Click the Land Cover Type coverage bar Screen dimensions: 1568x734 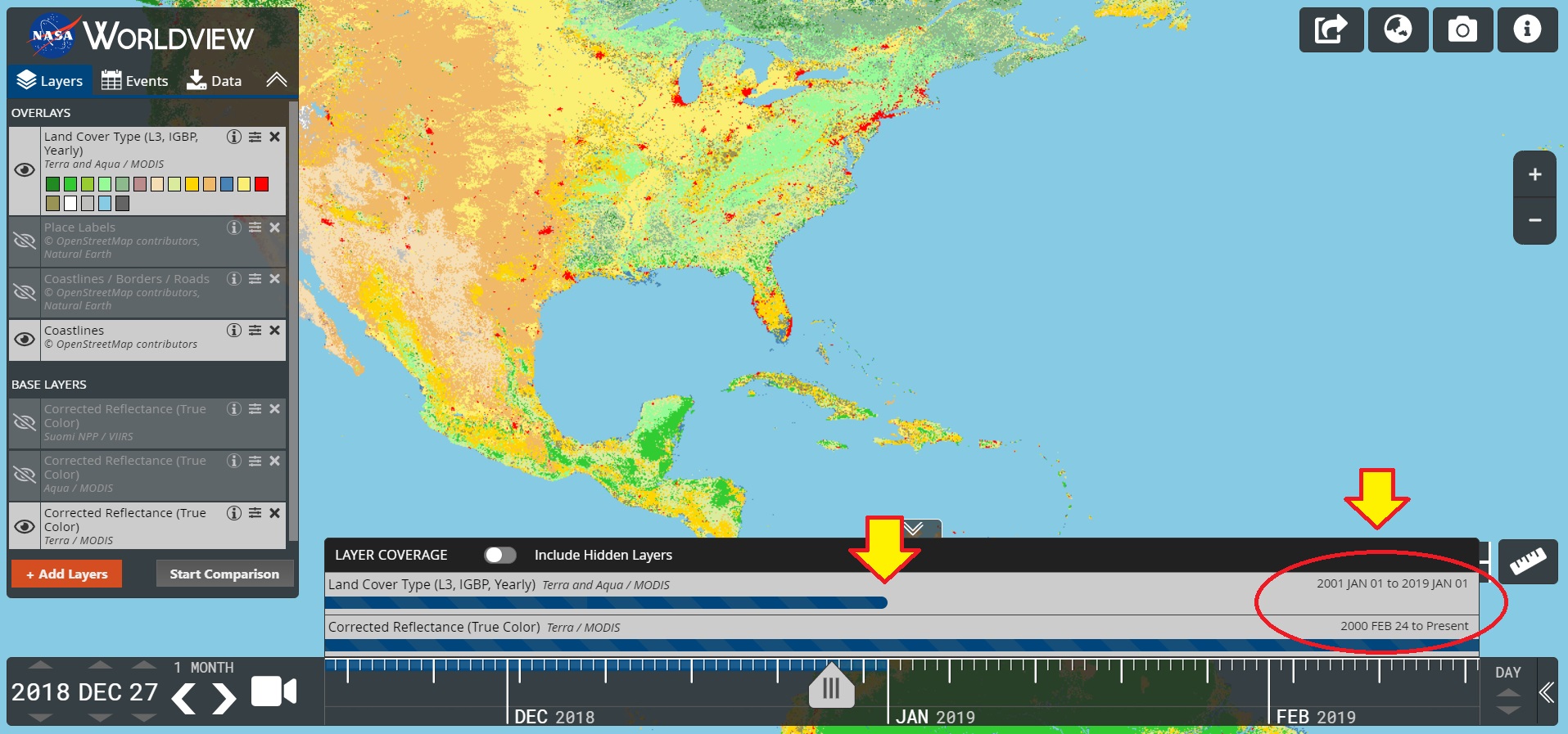pyautogui.click(x=606, y=603)
